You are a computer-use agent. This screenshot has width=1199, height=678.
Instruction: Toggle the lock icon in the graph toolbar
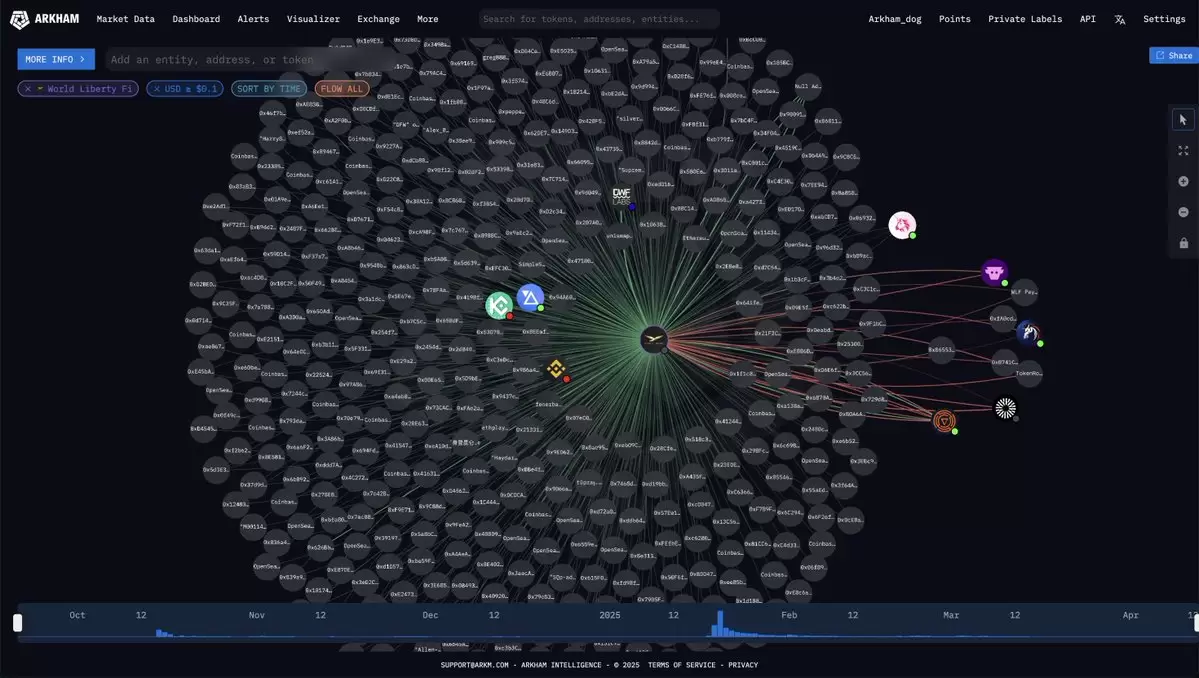1183,243
